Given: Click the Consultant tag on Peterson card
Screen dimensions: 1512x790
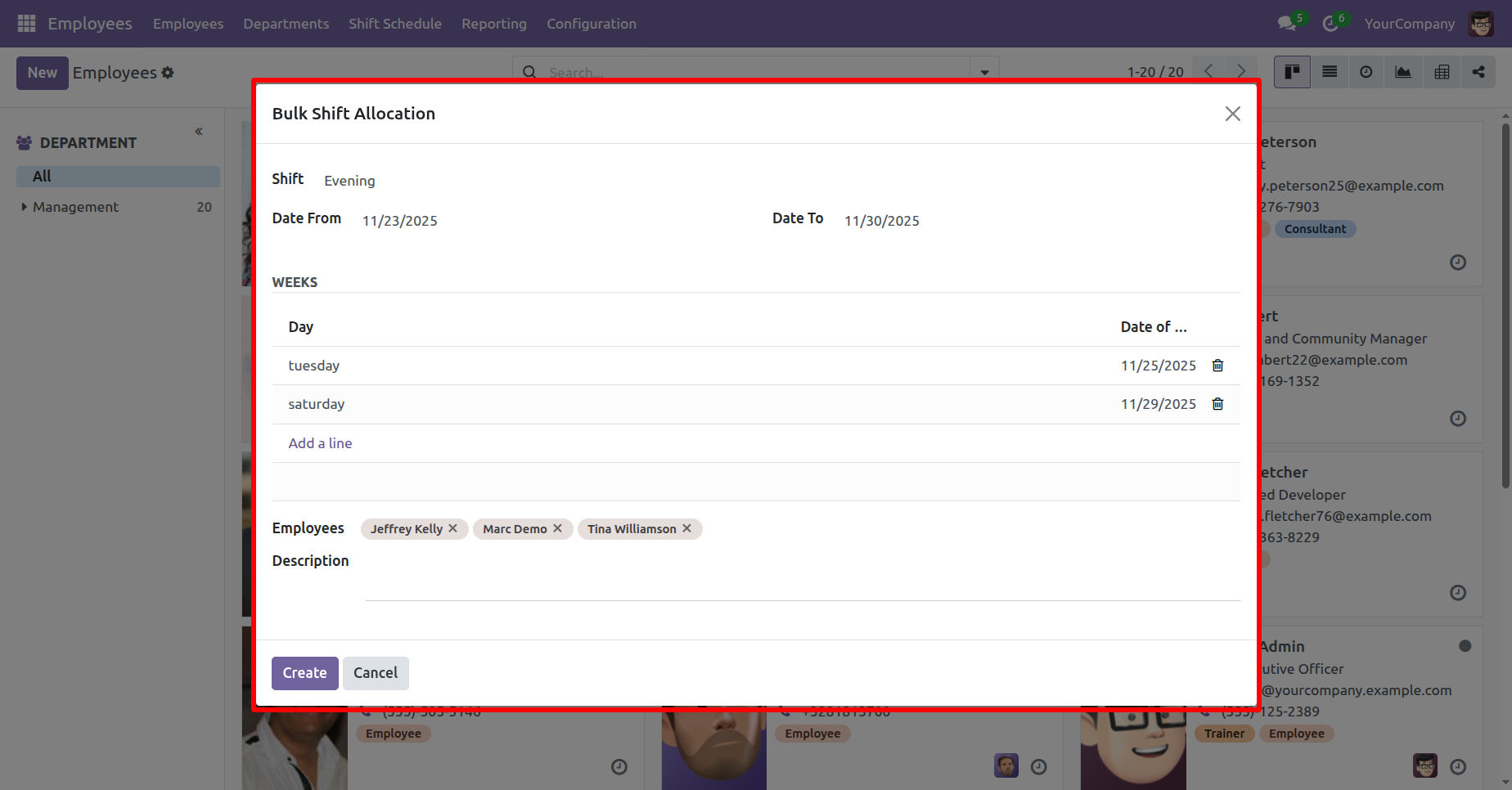Looking at the screenshot, I should click(x=1315, y=229).
